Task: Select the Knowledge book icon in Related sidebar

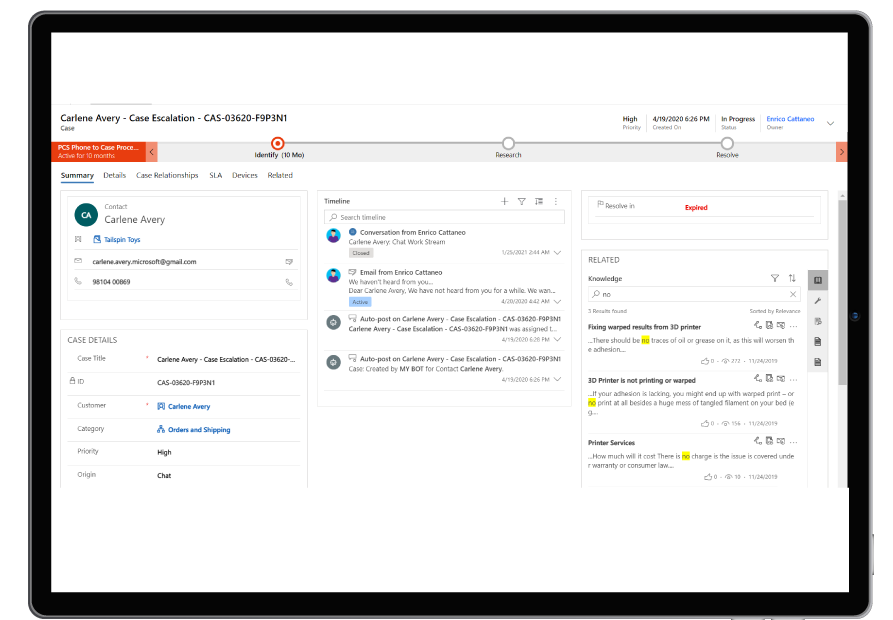Action: (818, 280)
